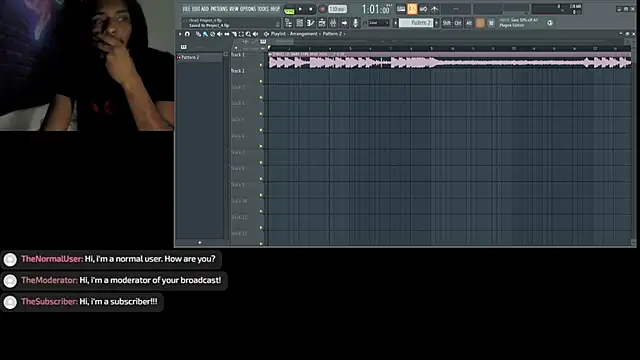This screenshot has height=360, width=640.
Task: Open the playlist options arrow menu
Action: [x=180, y=34]
